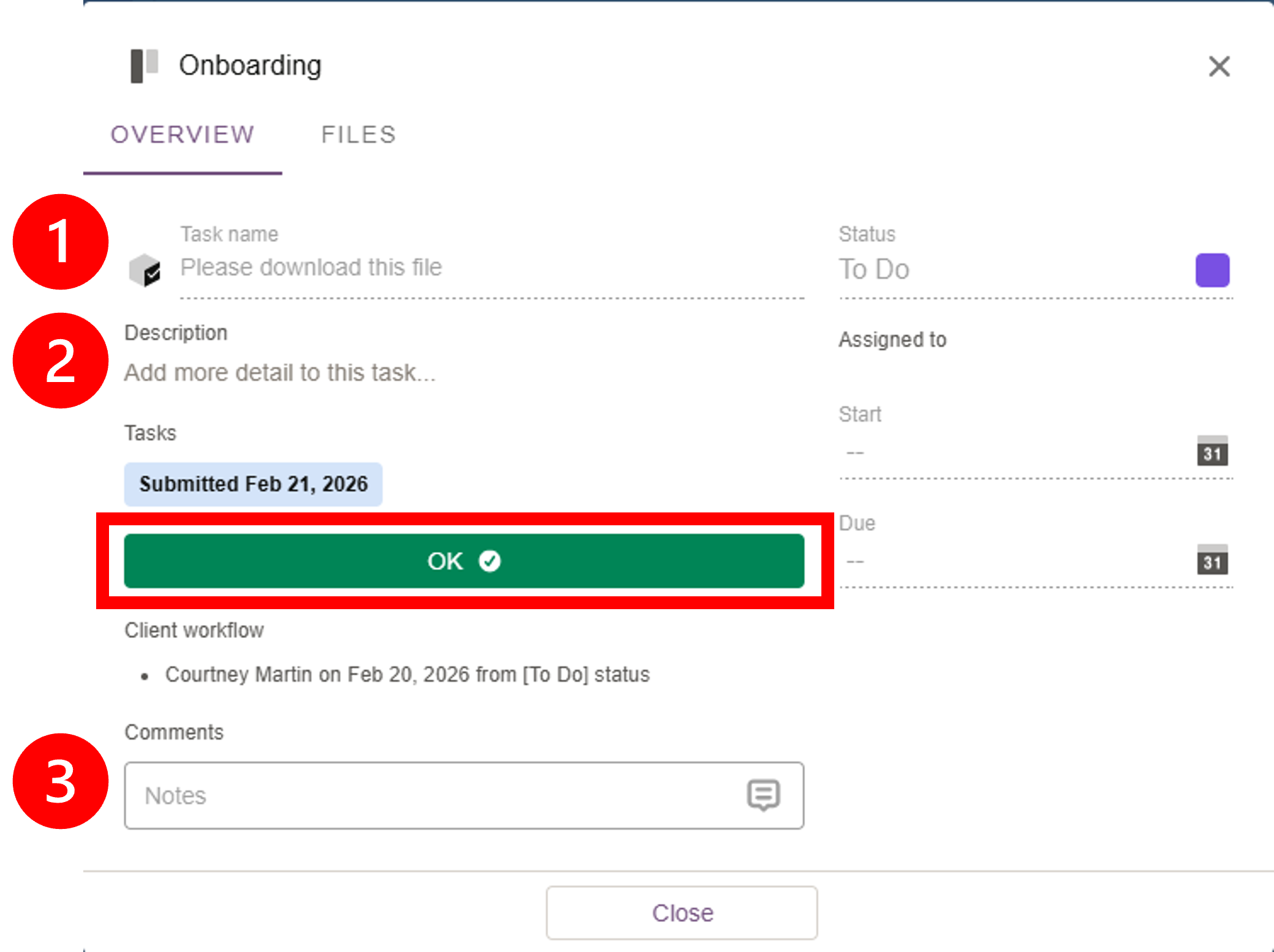The image size is (1274, 952).
Task: Click the Close button at bottom
Action: [x=682, y=912]
